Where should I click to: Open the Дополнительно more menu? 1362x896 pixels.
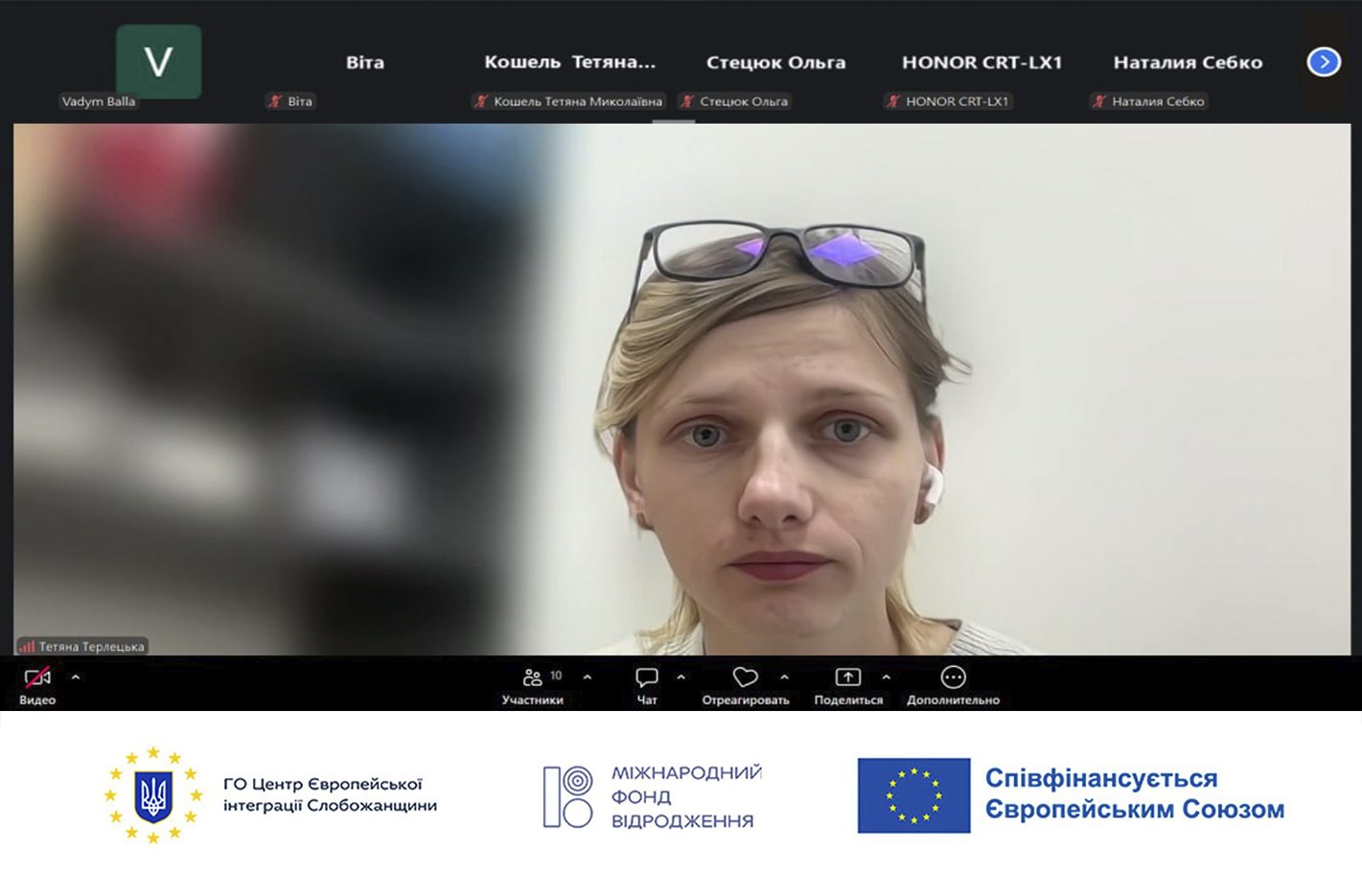(953, 685)
